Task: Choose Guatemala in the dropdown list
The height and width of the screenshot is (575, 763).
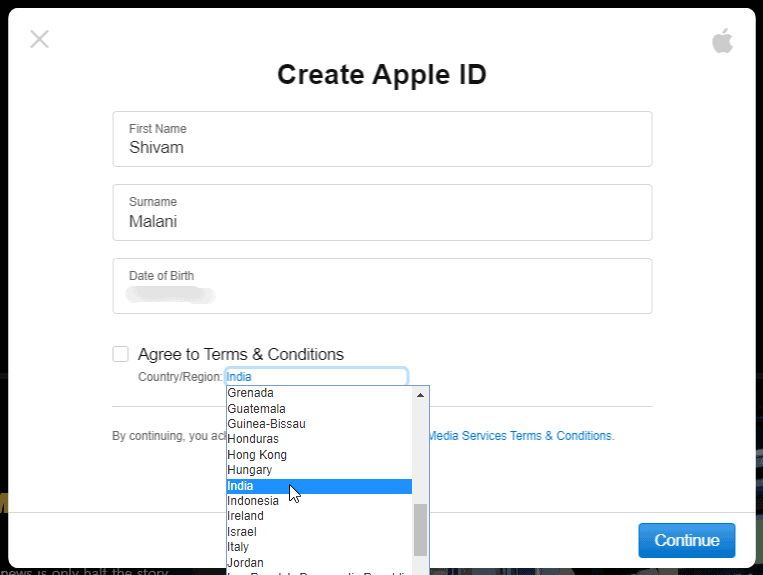Action: click(x=319, y=409)
